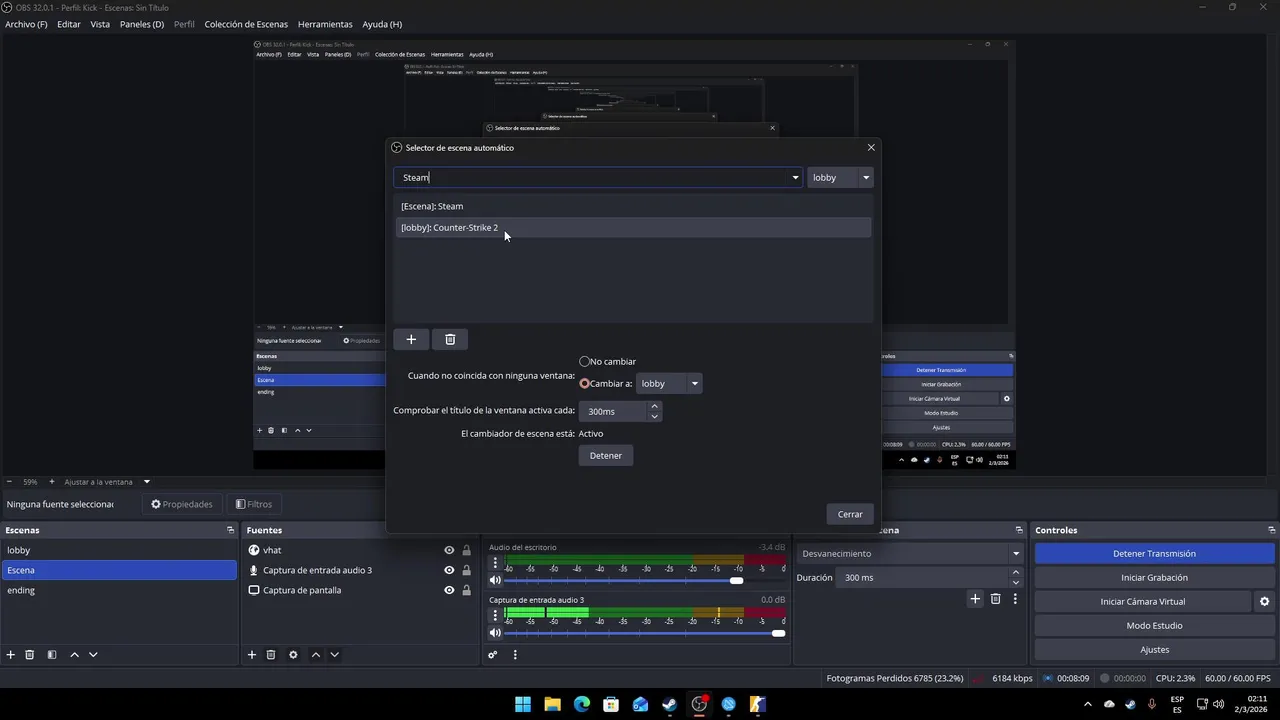Enable Modo Estudio
The height and width of the screenshot is (720, 1280).
1154,625
